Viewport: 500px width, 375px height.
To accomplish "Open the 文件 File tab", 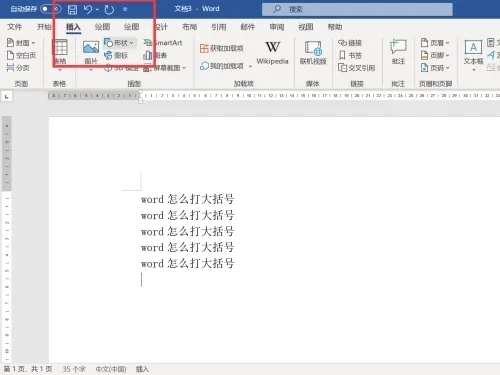I will (x=14, y=27).
